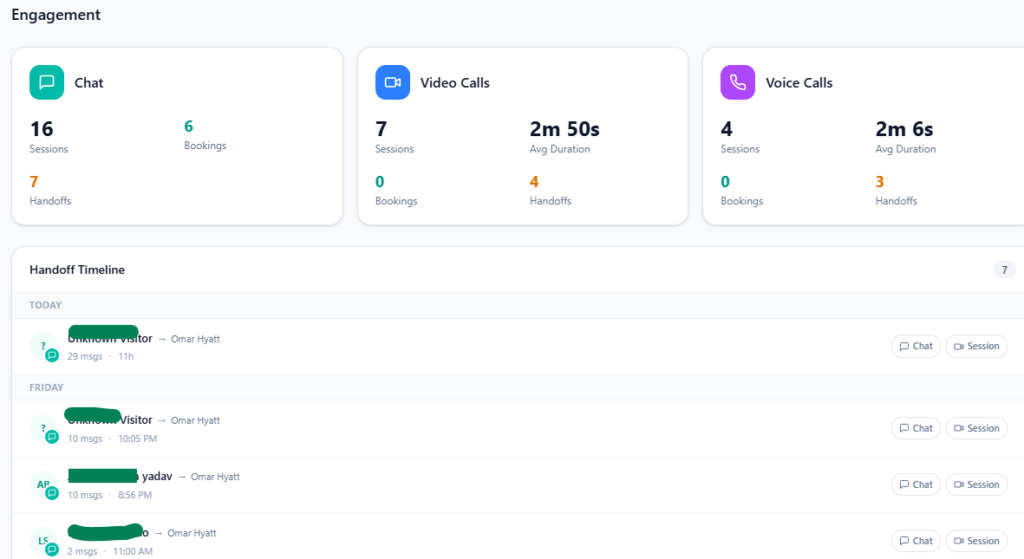Click avatar of the 10:05 PM visitor
The height and width of the screenshot is (559, 1024).
point(44,429)
